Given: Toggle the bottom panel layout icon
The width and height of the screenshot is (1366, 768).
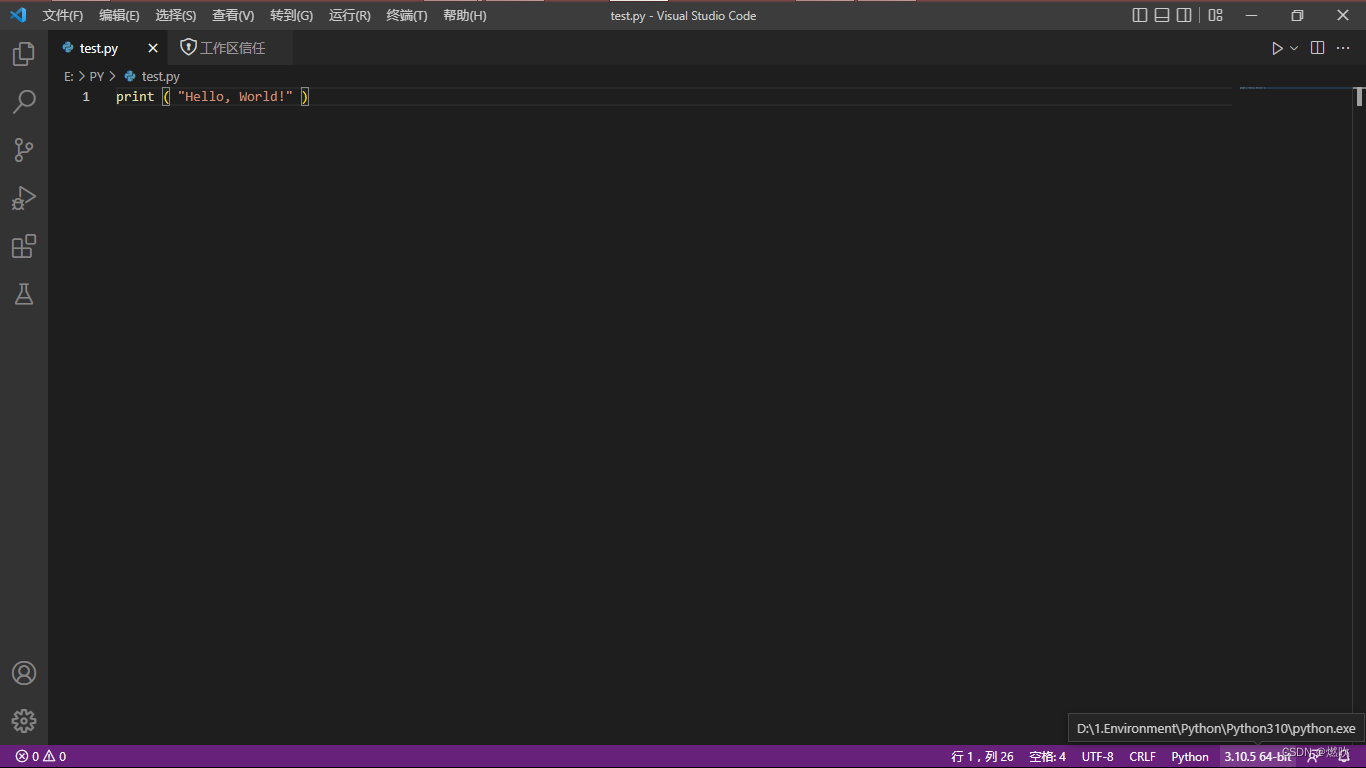Looking at the screenshot, I should click(x=1162, y=15).
